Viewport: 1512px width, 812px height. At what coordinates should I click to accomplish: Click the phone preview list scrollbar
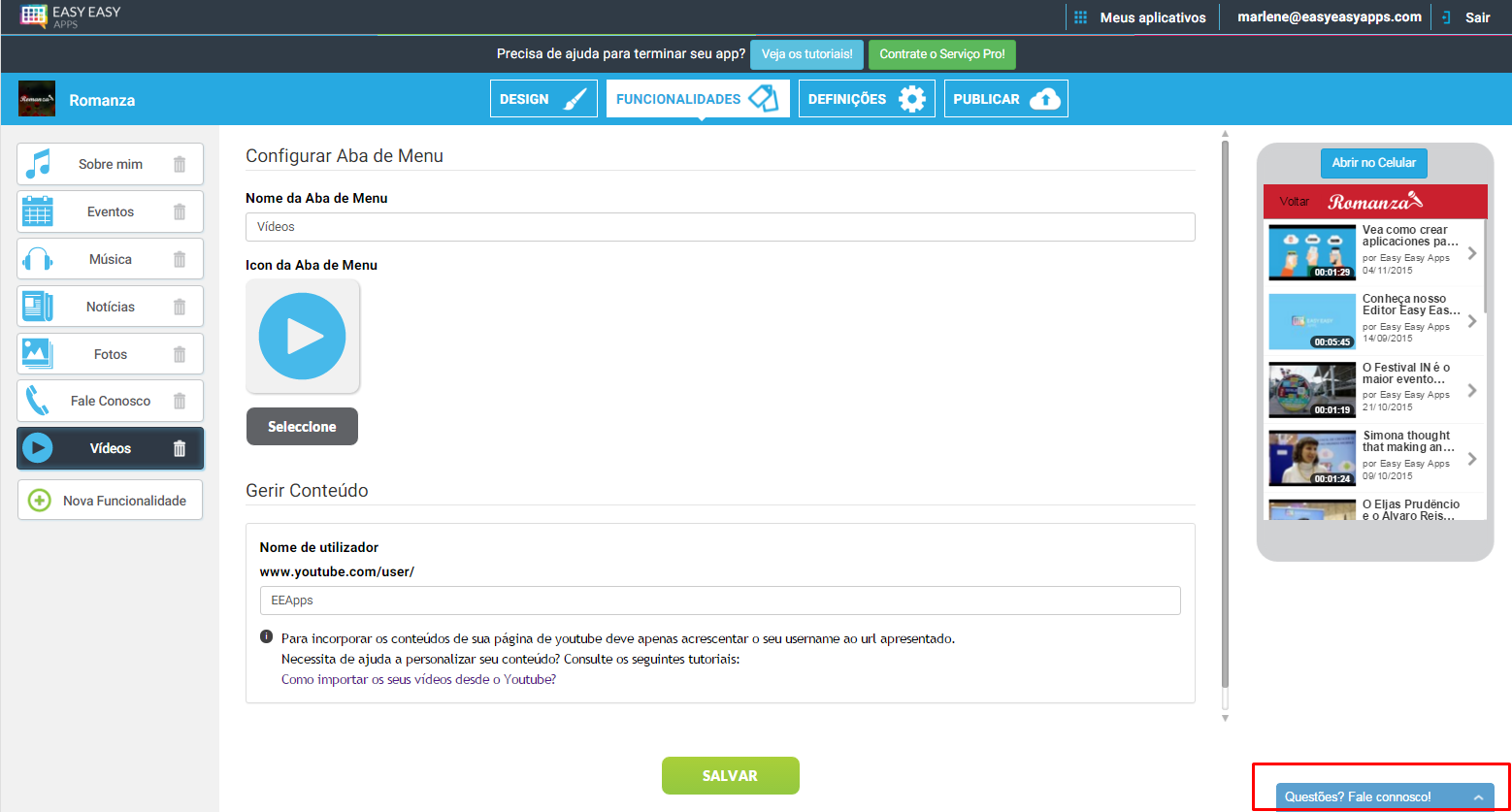point(1484,267)
